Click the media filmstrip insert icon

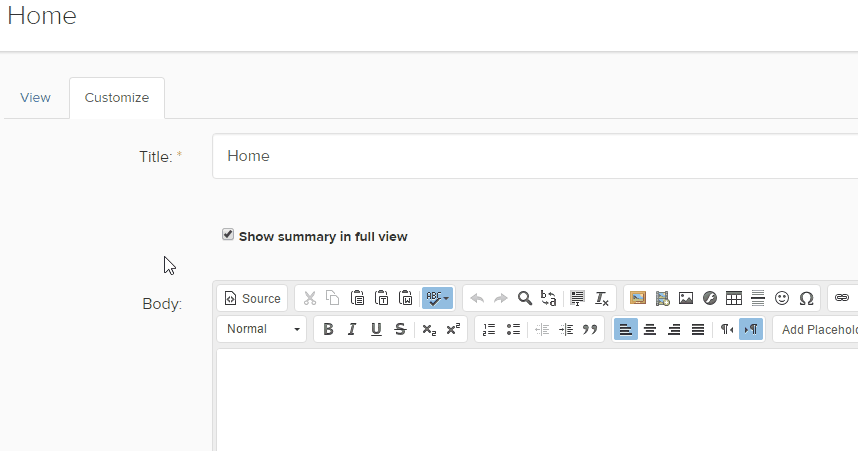[x=662, y=298]
